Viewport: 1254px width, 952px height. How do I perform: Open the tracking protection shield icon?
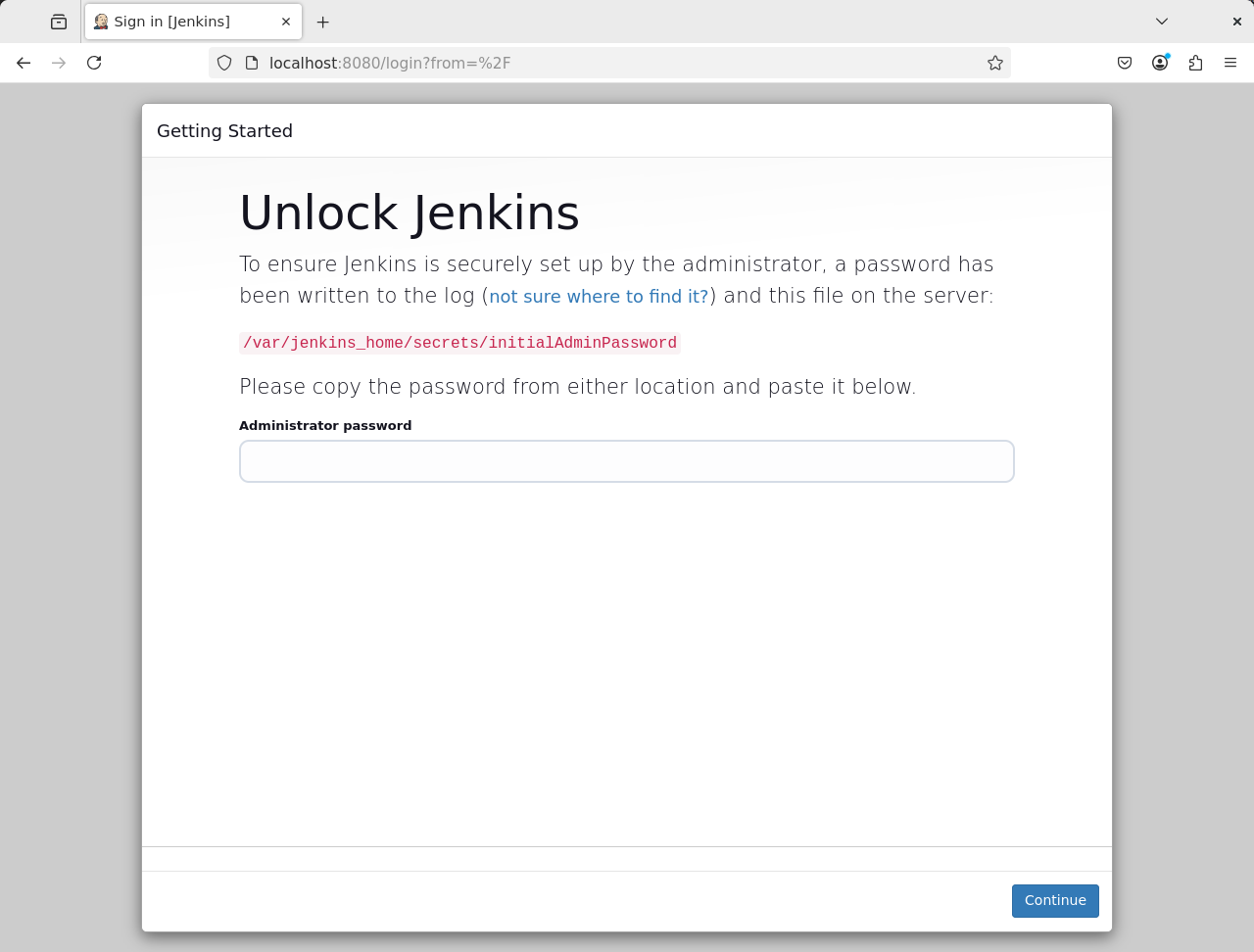[224, 63]
